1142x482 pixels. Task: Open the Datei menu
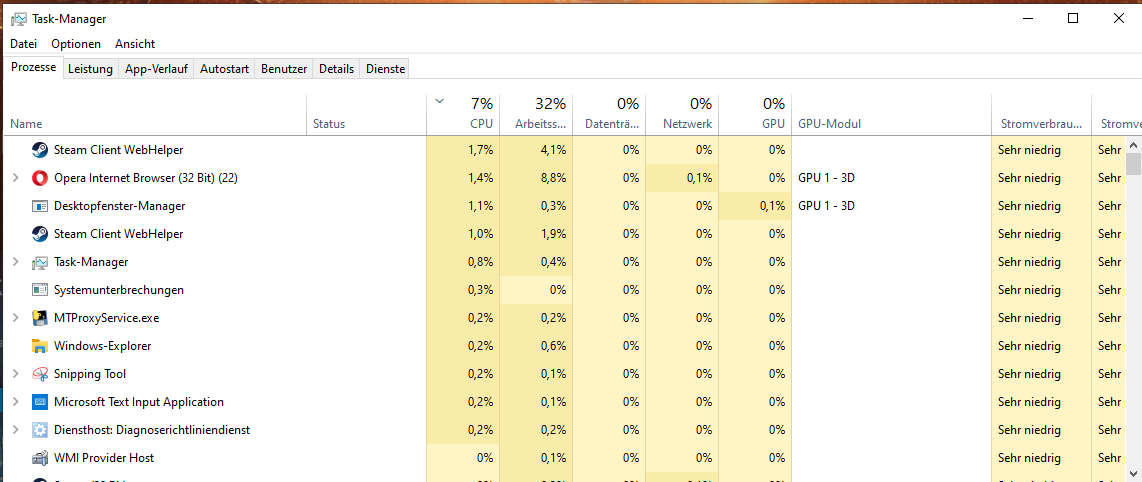[23, 44]
